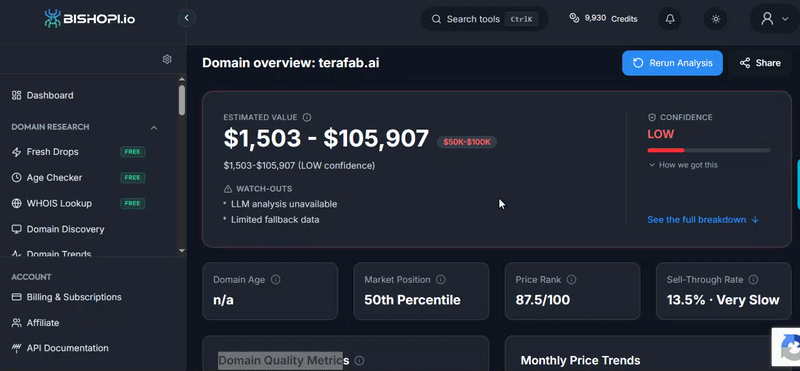The height and width of the screenshot is (371, 800).
Task: Expand 'How we got this'
Action: [x=683, y=165]
